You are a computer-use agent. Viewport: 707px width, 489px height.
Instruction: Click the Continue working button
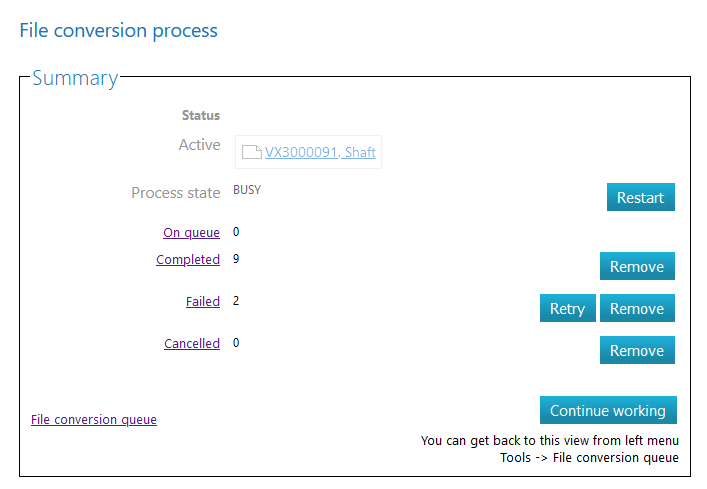pos(607,411)
